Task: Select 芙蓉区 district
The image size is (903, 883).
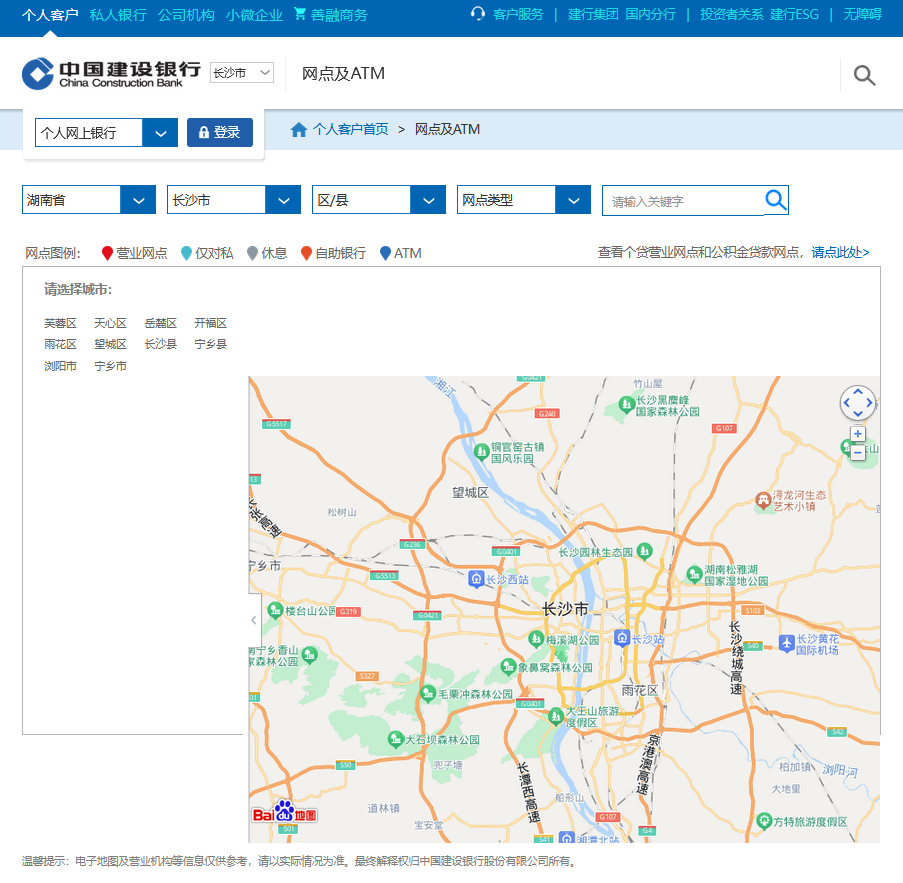Action: tap(60, 323)
